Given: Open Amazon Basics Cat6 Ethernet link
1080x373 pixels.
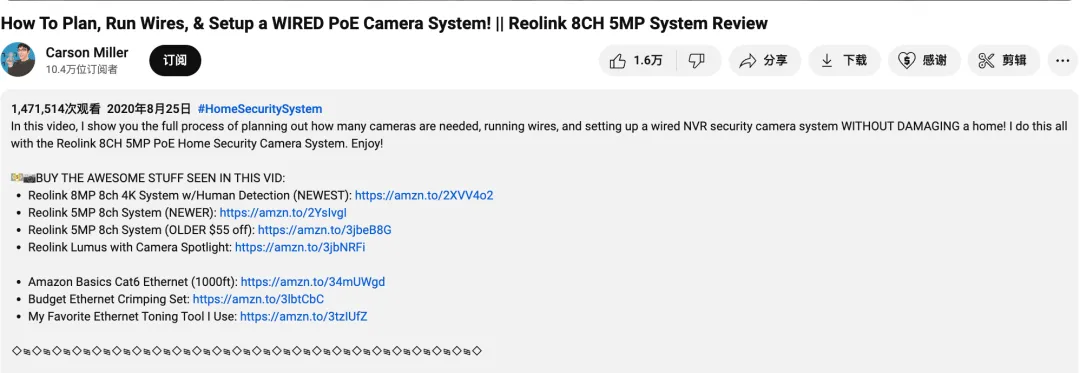Looking at the screenshot, I should pos(313,282).
